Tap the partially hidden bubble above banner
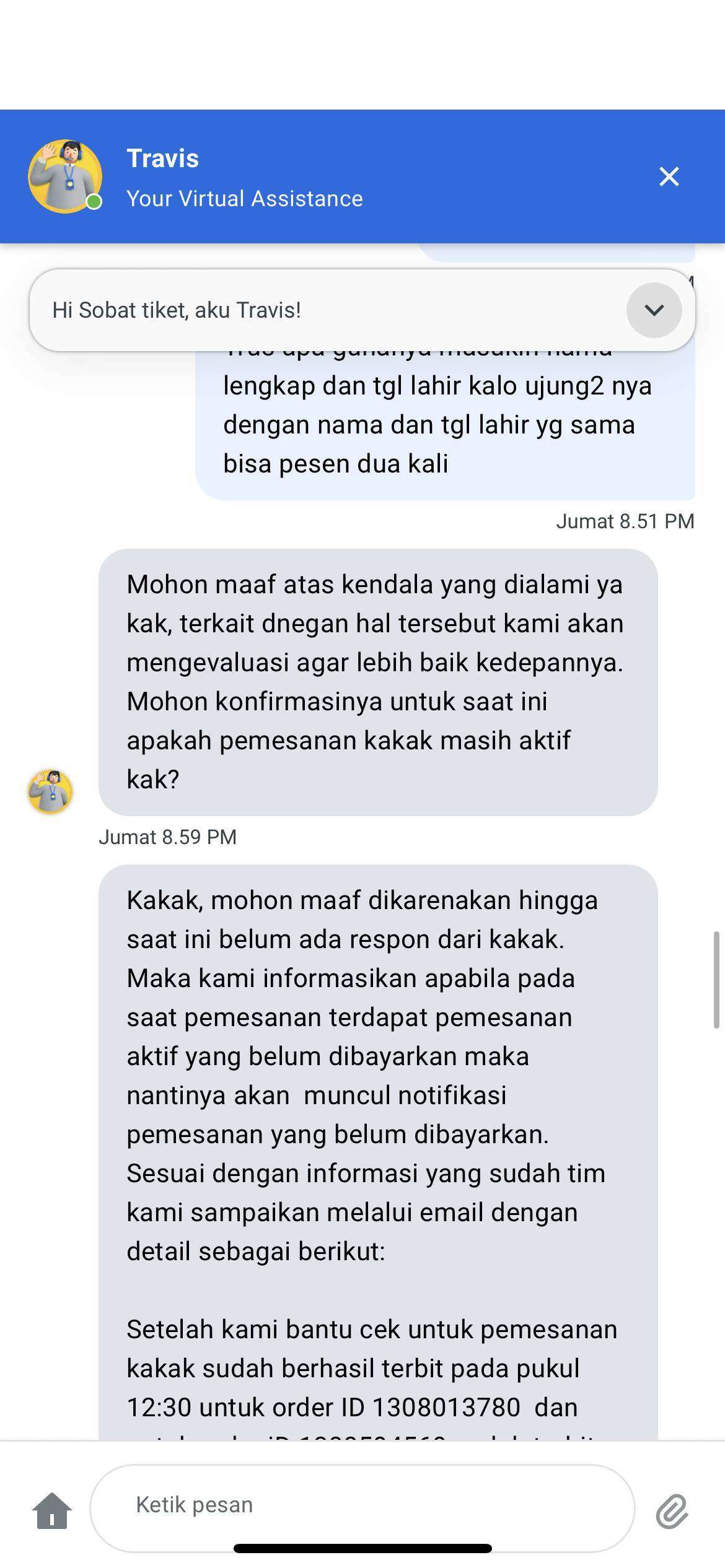This screenshot has width=725, height=1568. pos(556,253)
